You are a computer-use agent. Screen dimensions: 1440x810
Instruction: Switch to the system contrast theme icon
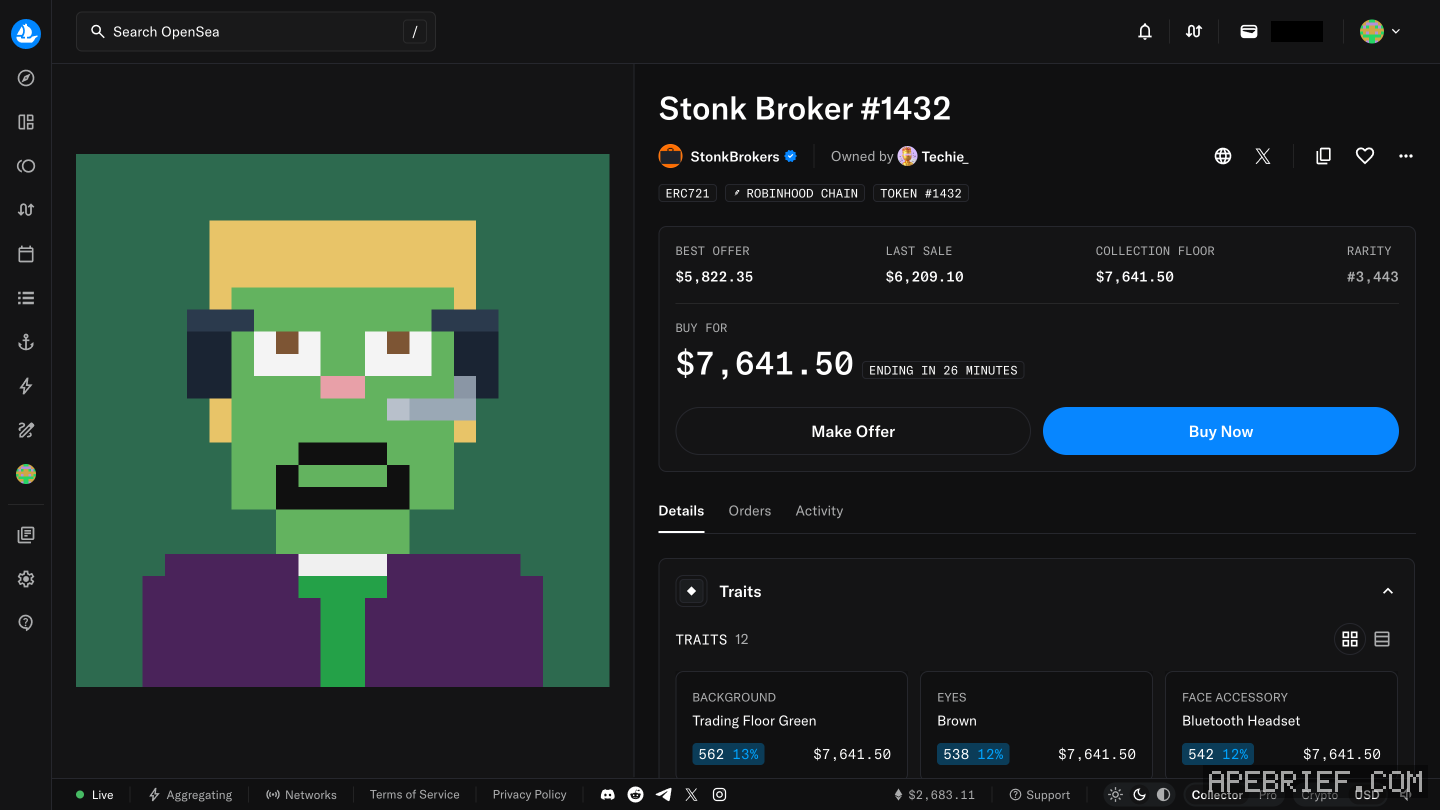point(1163,795)
